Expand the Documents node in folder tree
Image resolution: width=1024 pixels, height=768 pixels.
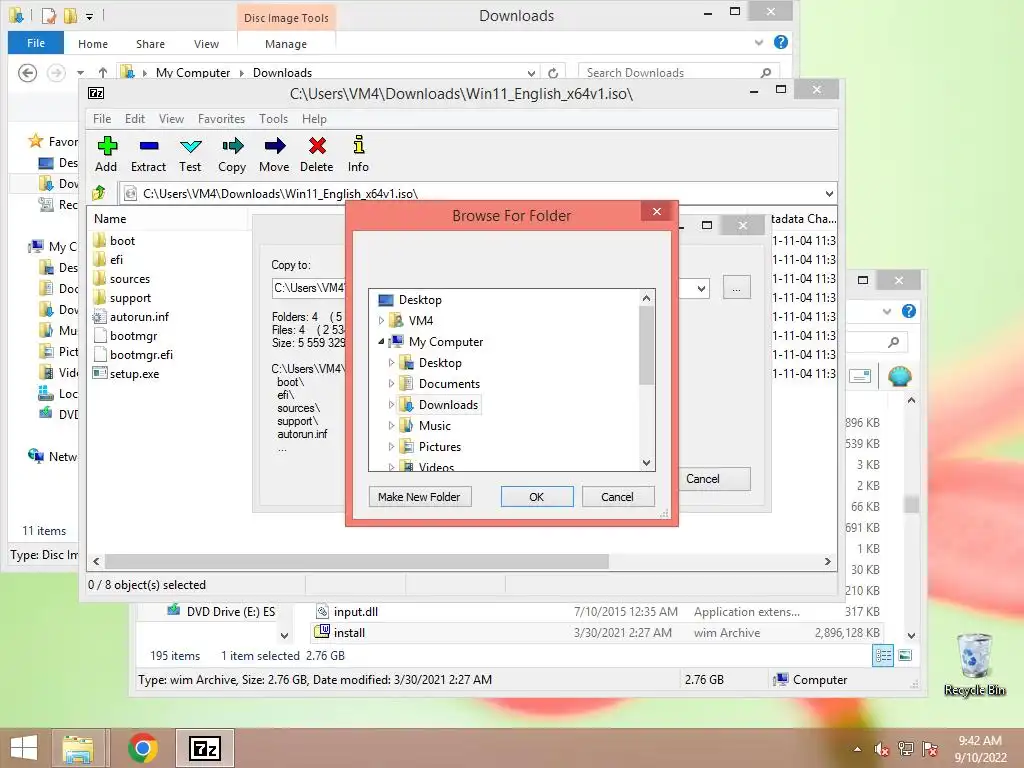tap(391, 383)
